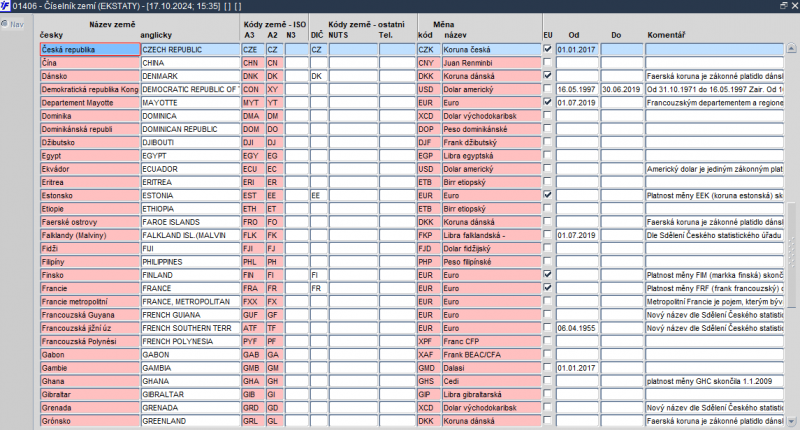Click the scroll down arrow icon at bottom
This screenshot has height=430, width=800.
coord(791,422)
